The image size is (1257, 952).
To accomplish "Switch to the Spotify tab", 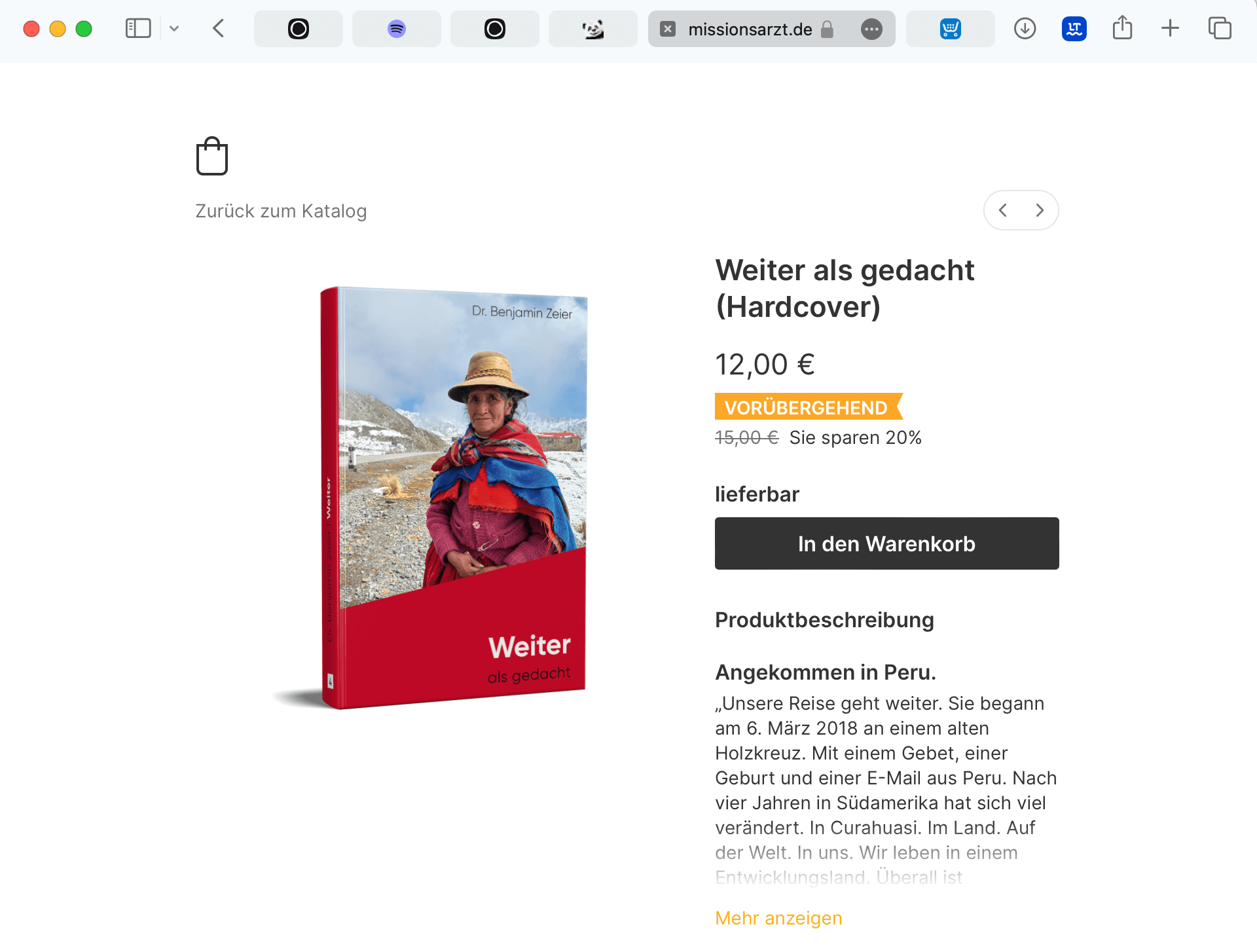I will [397, 29].
